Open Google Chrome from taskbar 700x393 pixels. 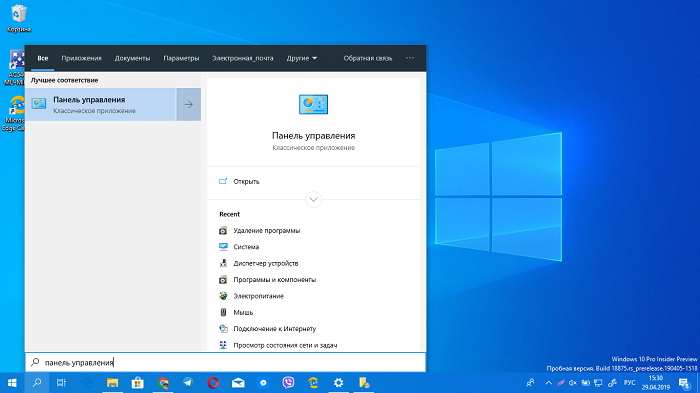pos(163,383)
